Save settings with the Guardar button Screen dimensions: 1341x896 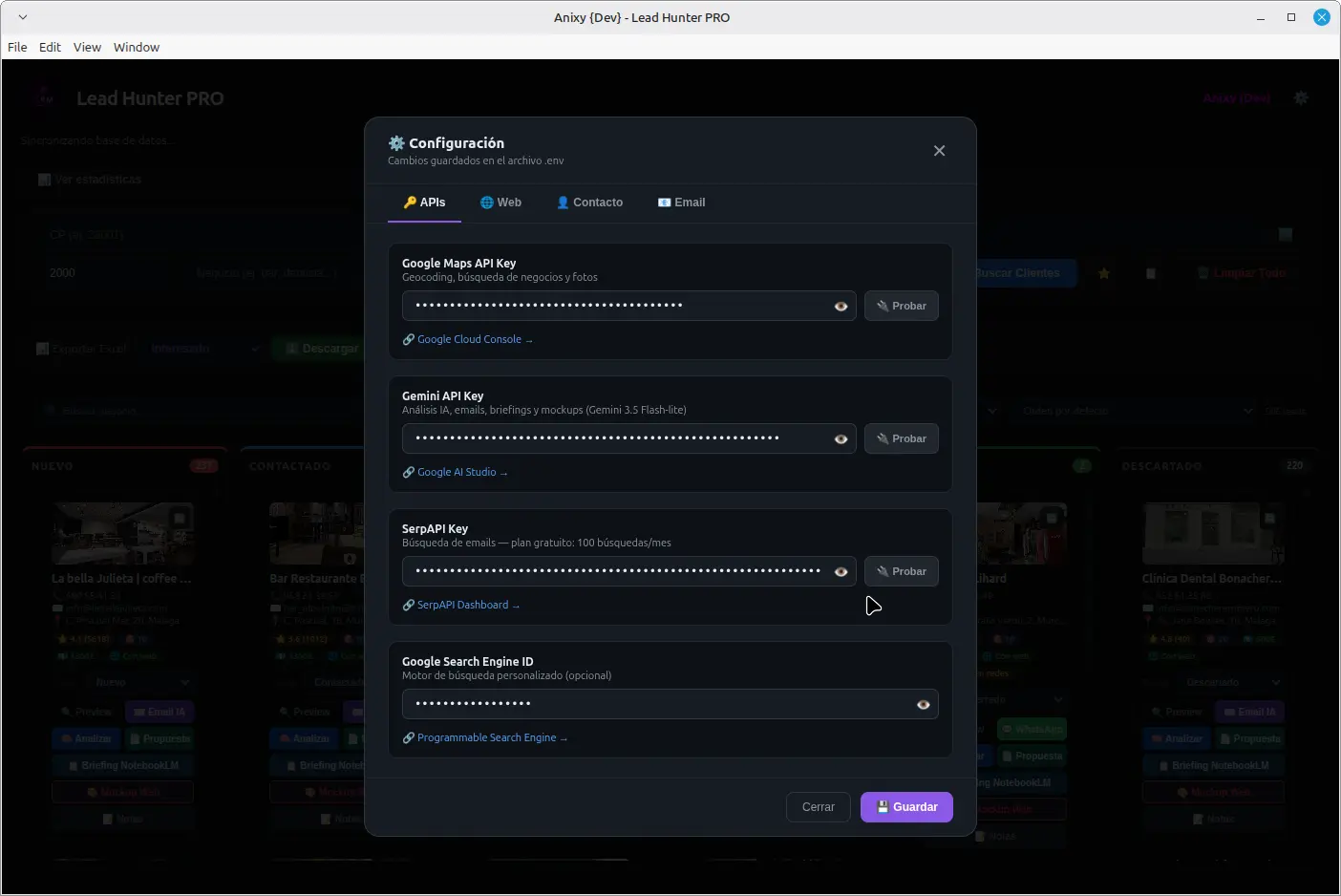point(906,807)
